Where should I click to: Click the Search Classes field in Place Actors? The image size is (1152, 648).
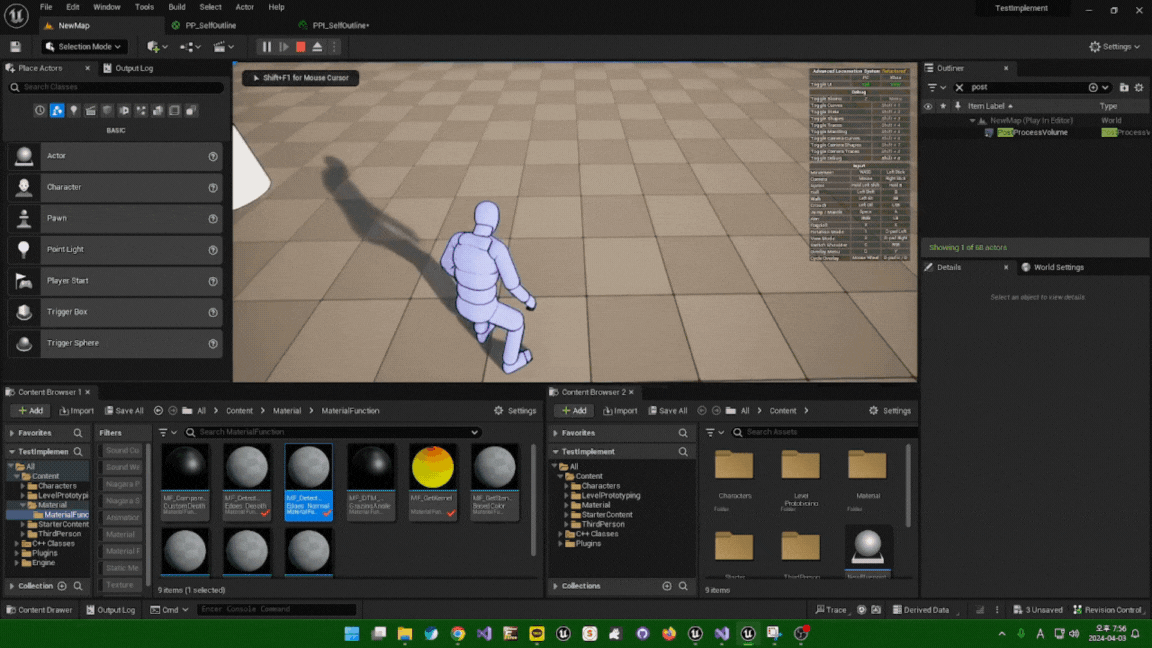[116, 87]
